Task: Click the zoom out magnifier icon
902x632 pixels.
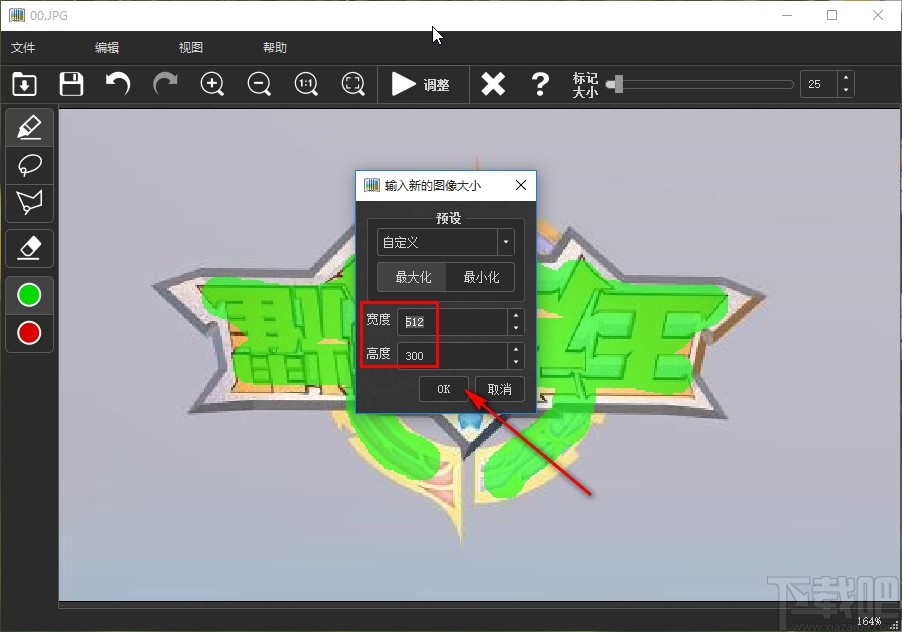Action: (259, 84)
